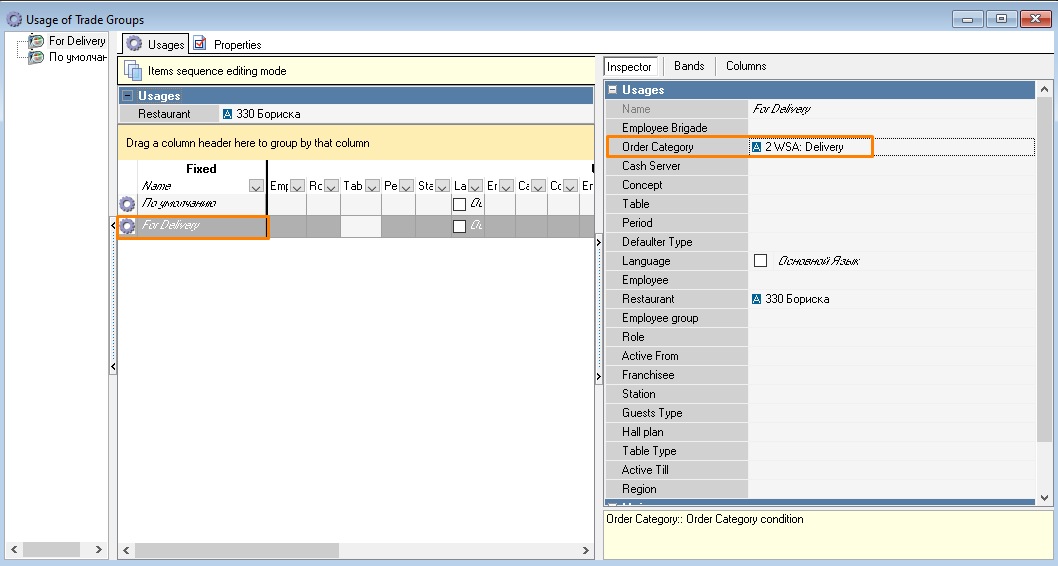1058x566 pixels.
Task: Open the Name column filter dropdown
Action: [x=256, y=186]
